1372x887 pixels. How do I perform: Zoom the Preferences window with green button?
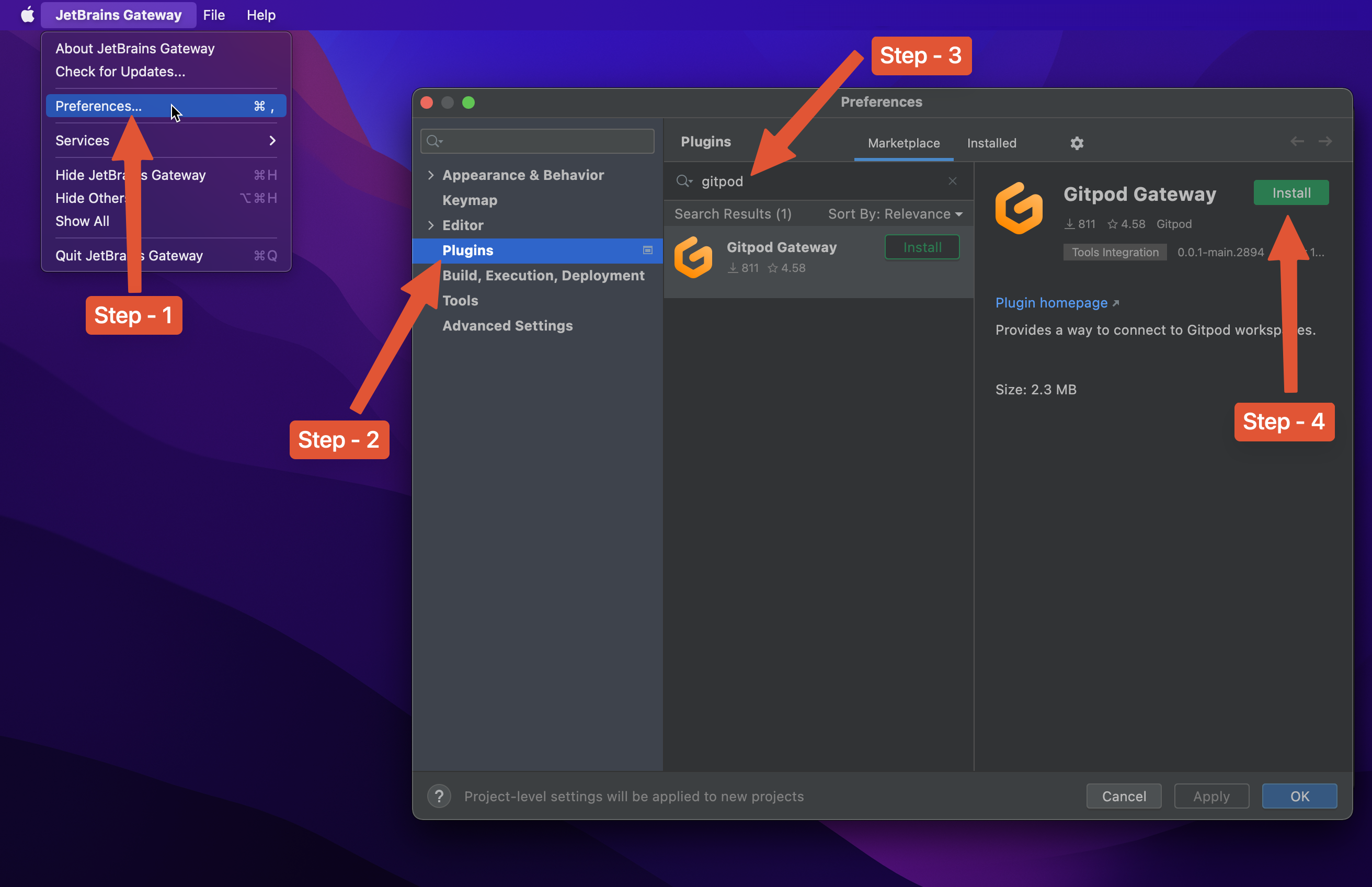tap(468, 103)
